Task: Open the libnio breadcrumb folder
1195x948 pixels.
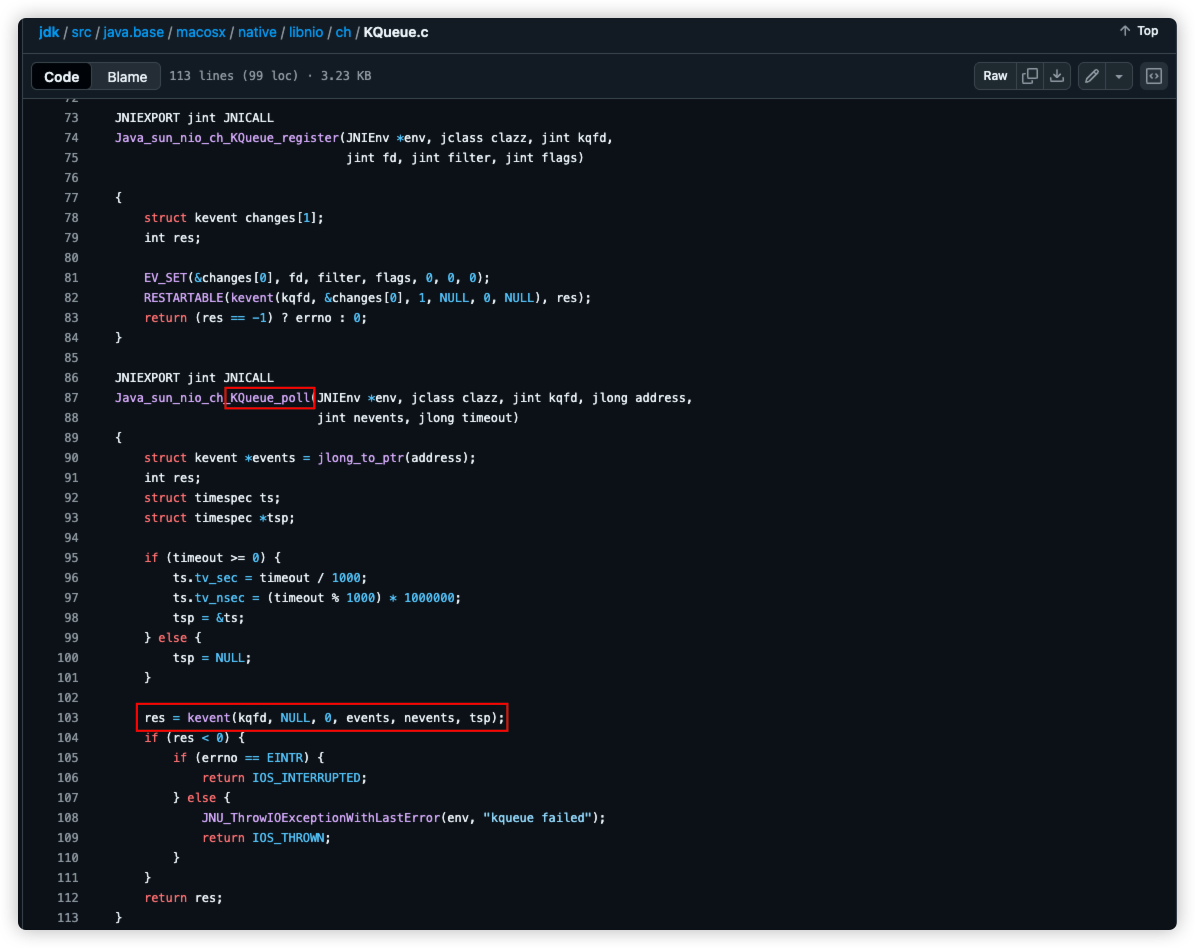Action: click(306, 32)
